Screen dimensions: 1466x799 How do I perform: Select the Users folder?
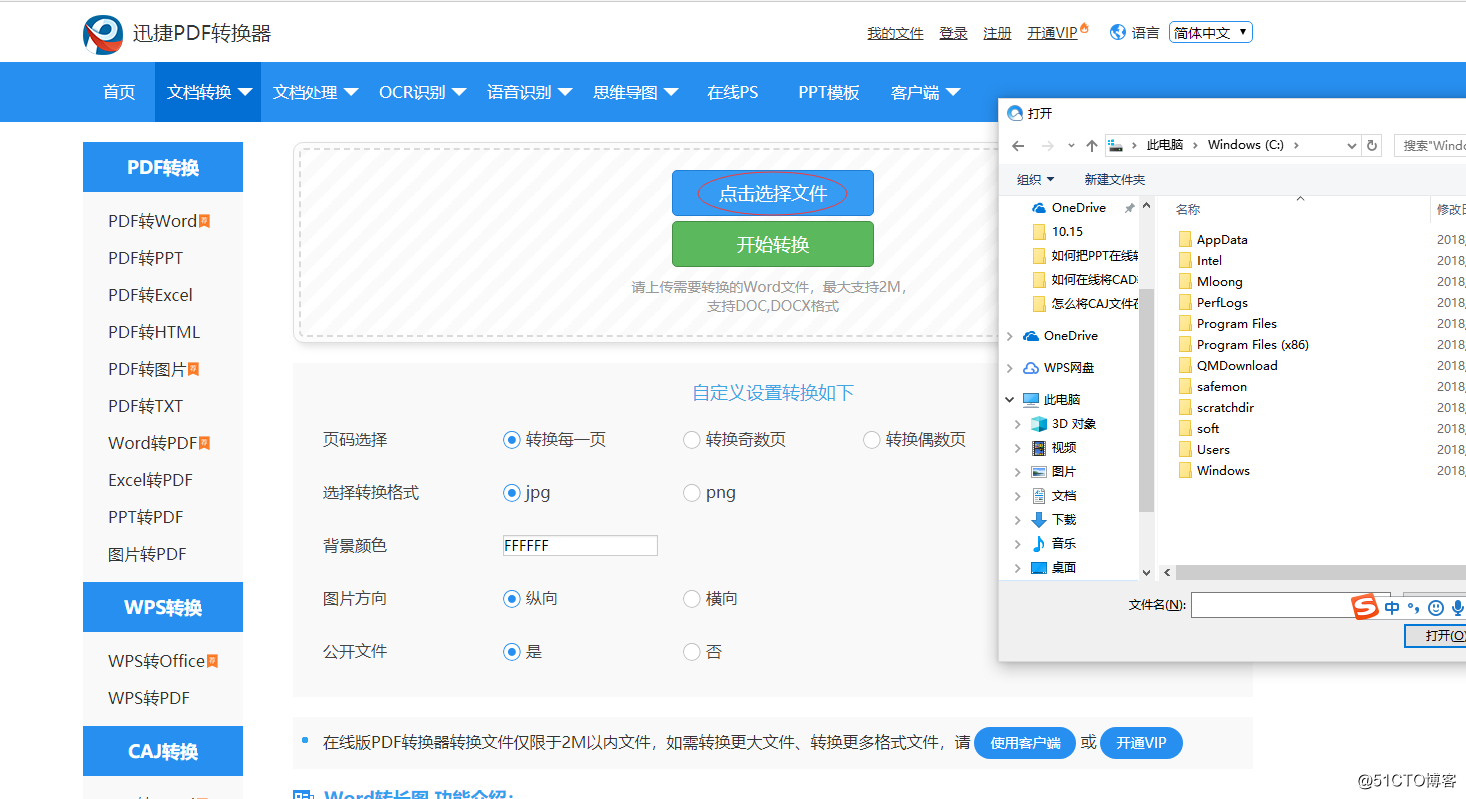[x=1203, y=450]
